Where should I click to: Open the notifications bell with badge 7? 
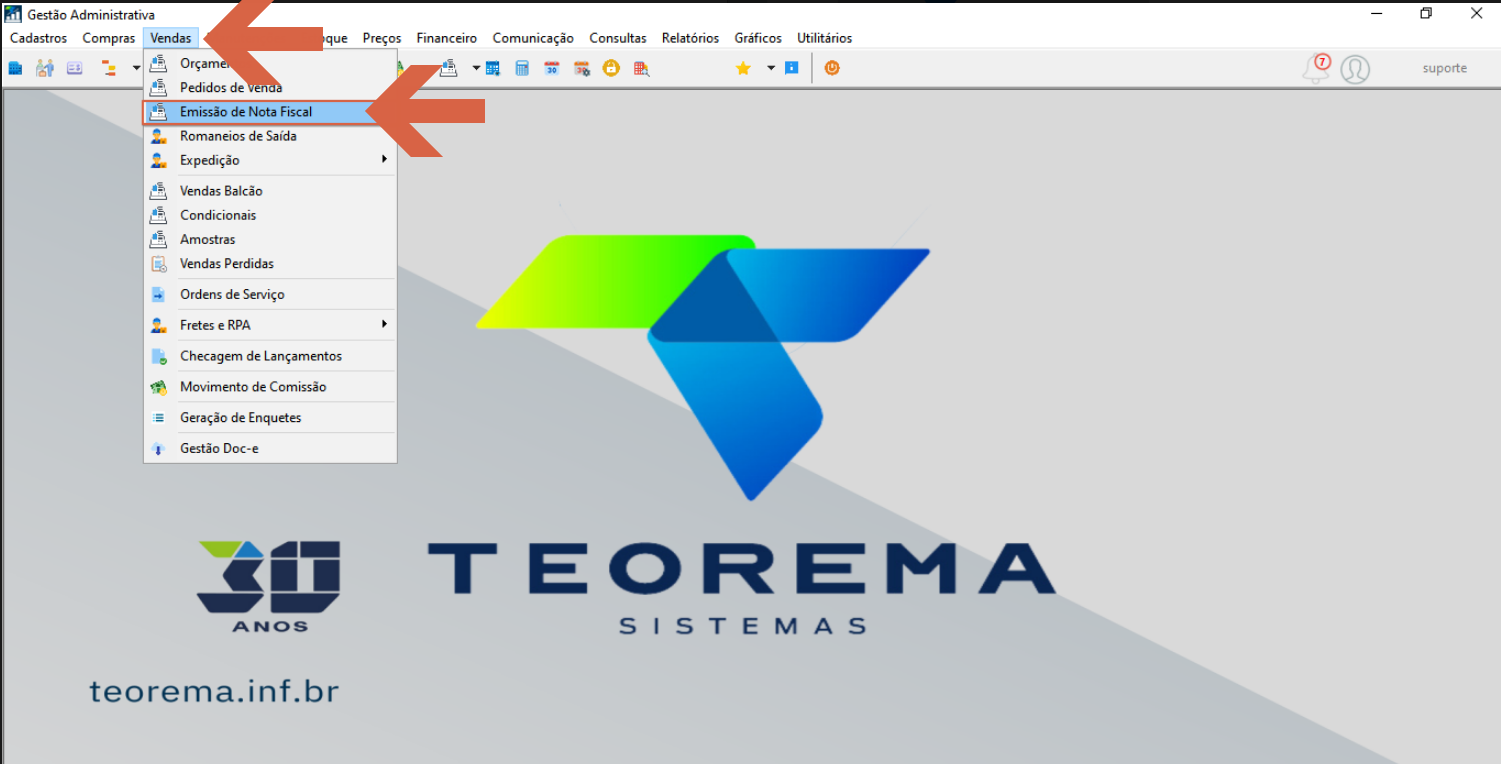point(1316,68)
